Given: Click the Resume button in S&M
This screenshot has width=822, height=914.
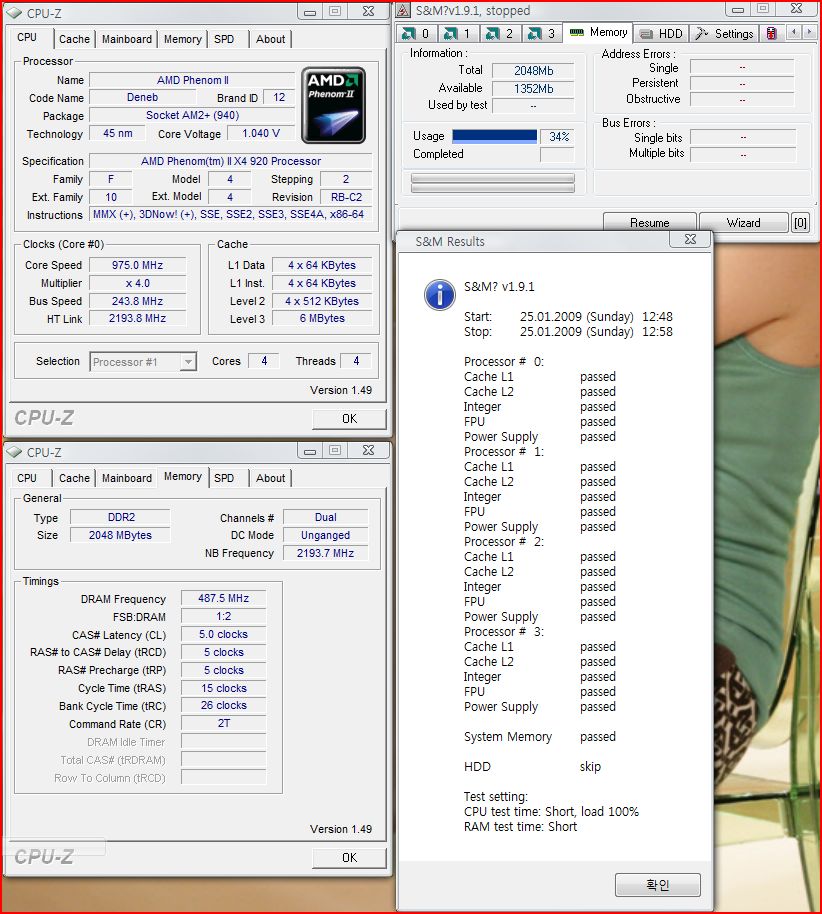Looking at the screenshot, I should pyautogui.click(x=649, y=223).
